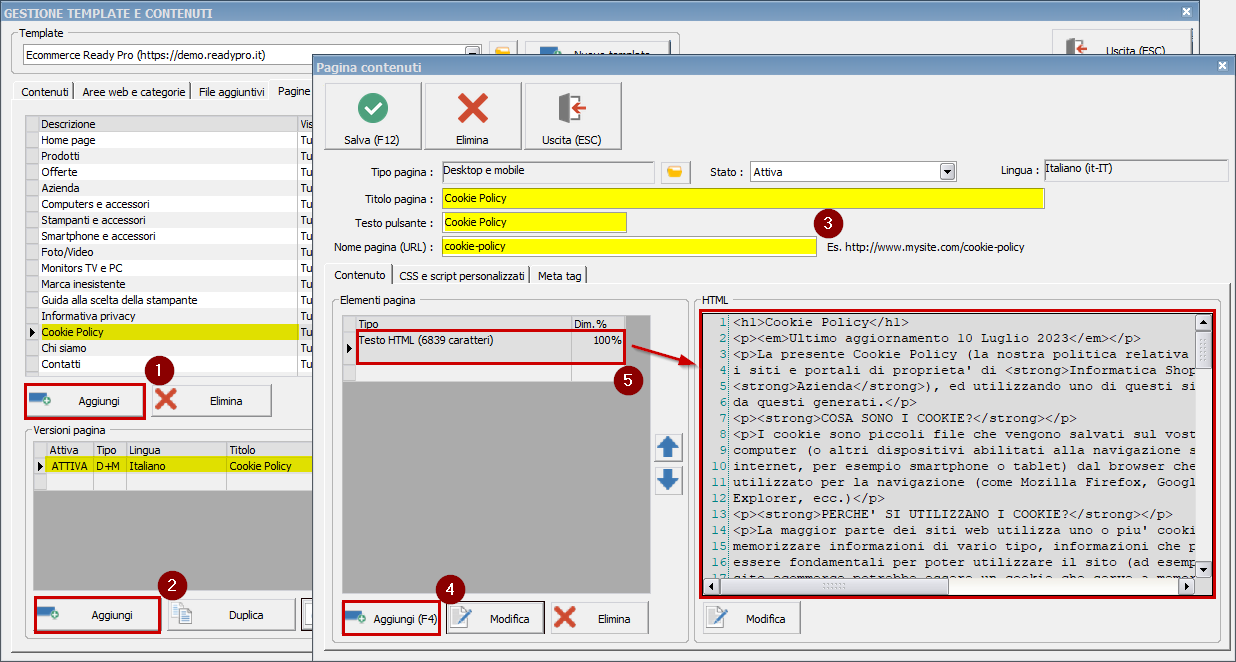The image size is (1236, 662).
Task: Close the Pagina contenuti dialog
Action: 1221,66
